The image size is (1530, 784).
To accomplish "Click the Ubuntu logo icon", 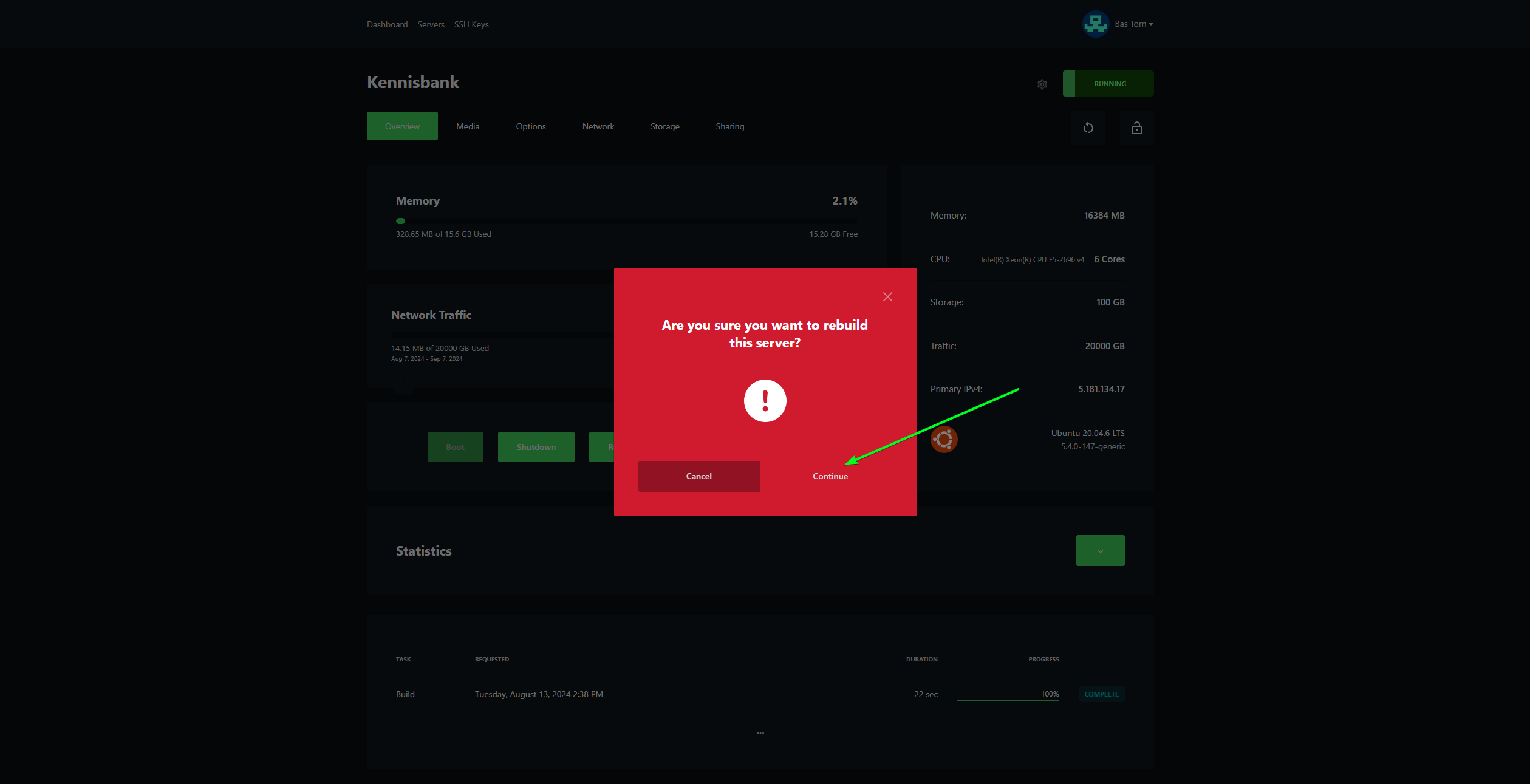I will (x=944, y=439).
